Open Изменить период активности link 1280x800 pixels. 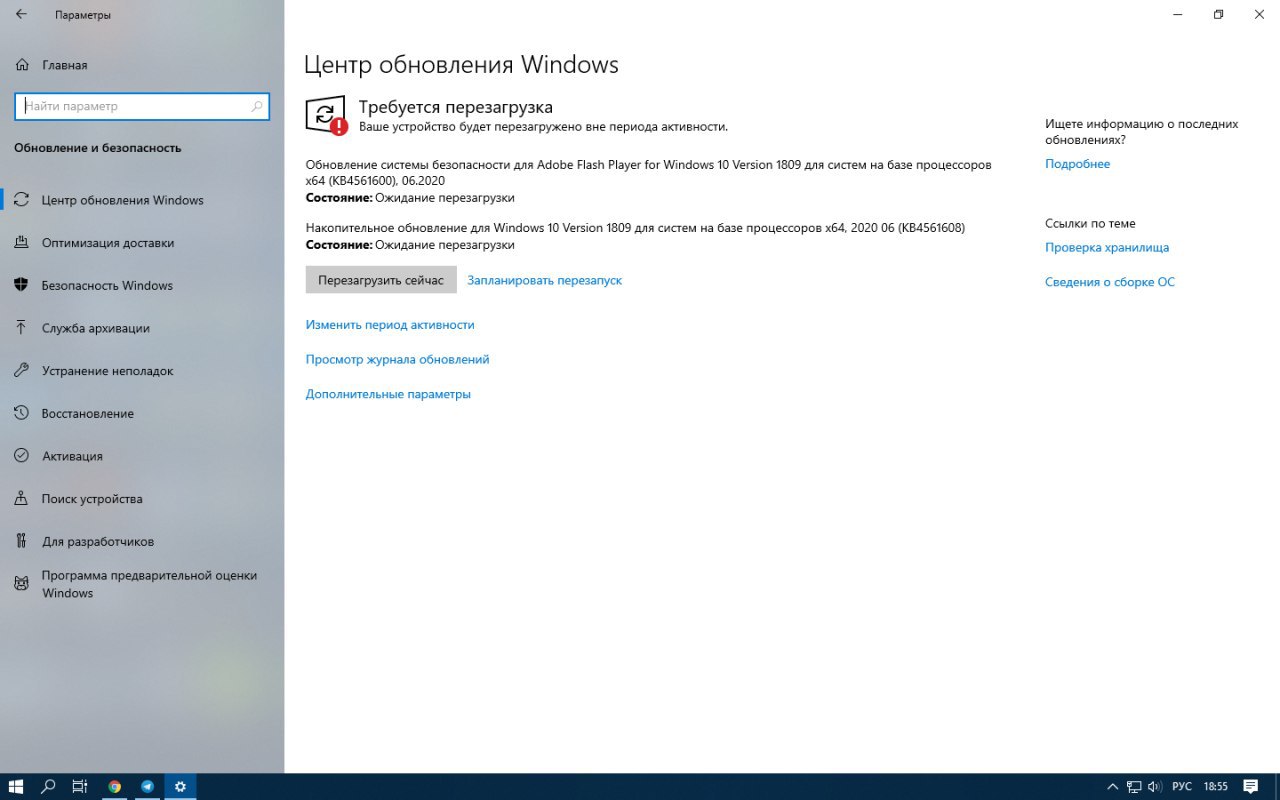click(x=390, y=325)
